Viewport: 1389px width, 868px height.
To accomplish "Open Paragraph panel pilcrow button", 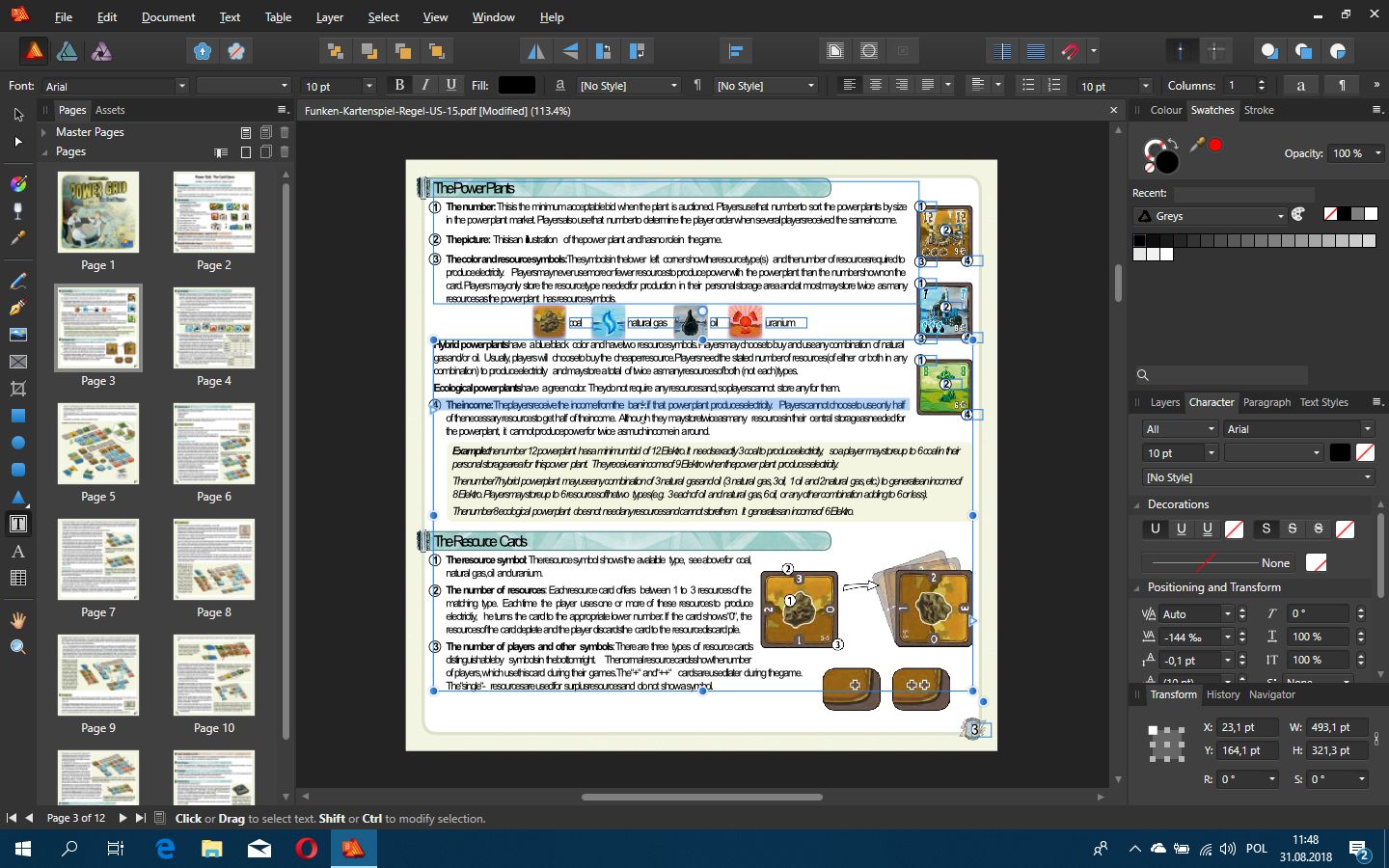I will [1342, 85].
